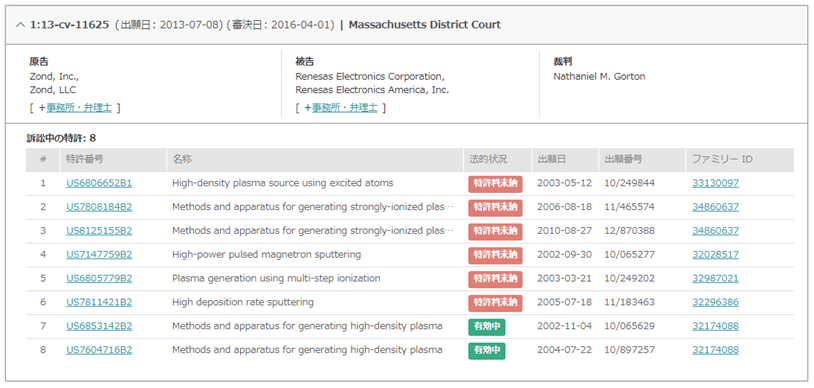Open family ID 32174088 in row 7
This screenshot has height=388, width=814.
click(715, 326)
